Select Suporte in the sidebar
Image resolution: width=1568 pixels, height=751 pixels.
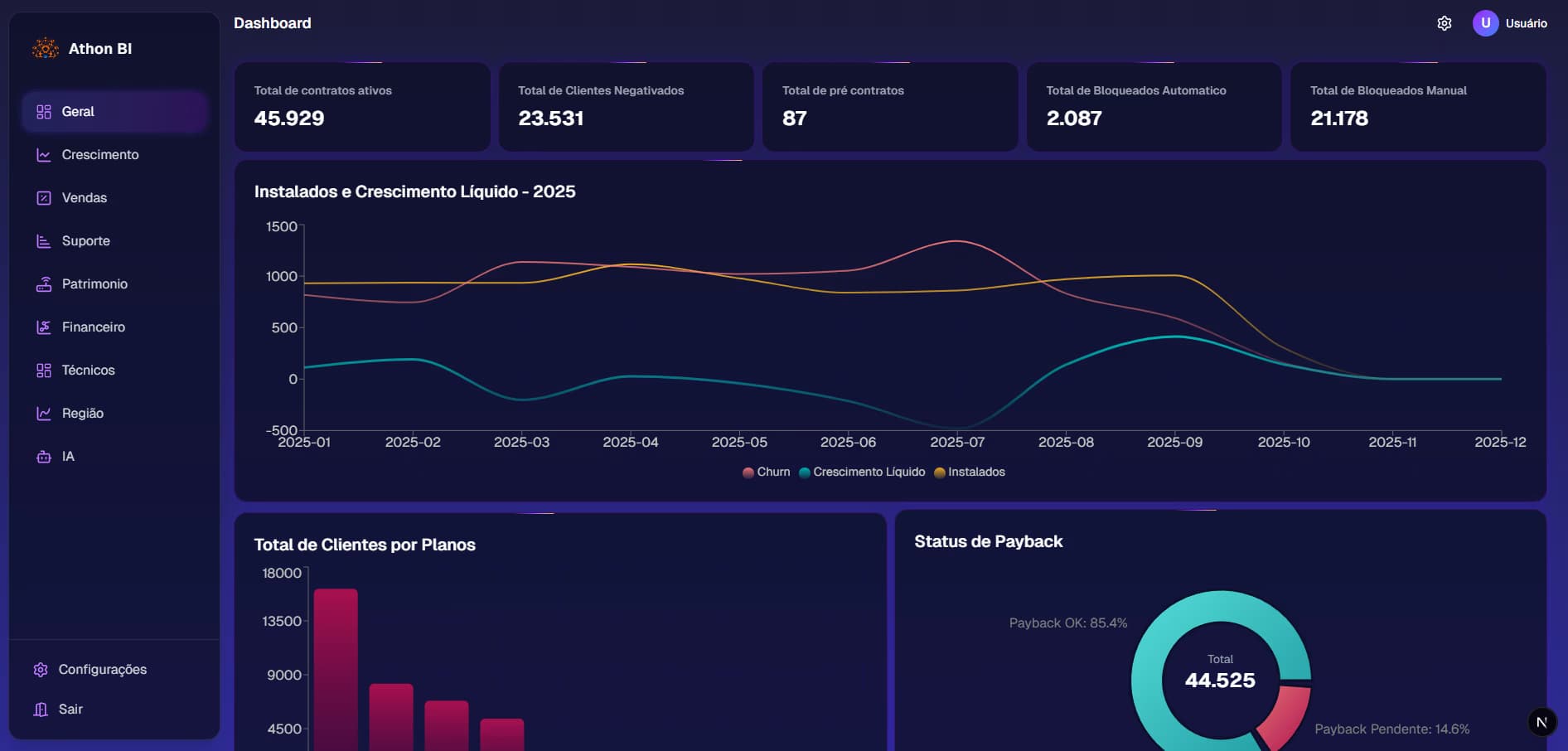coord(85,241)
